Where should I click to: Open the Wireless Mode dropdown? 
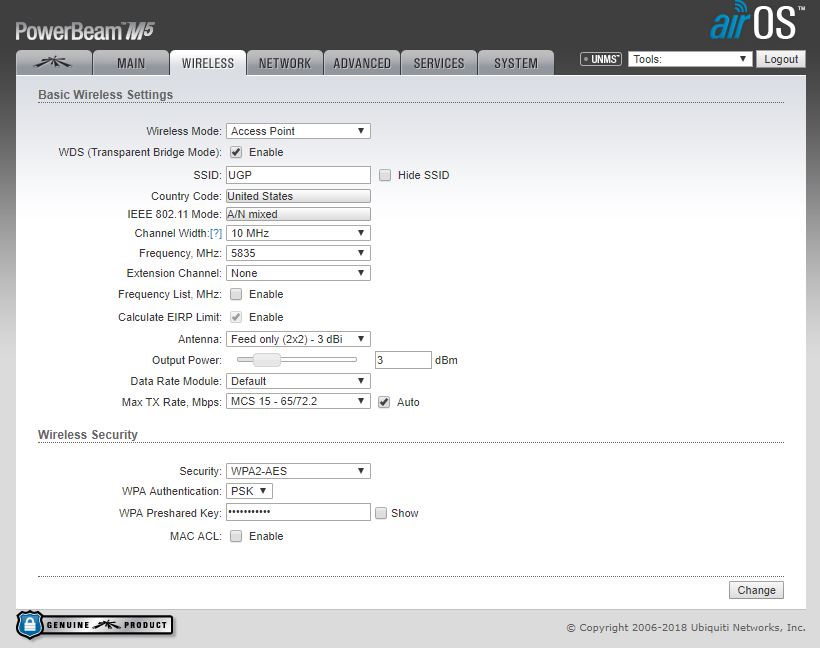coord(298,131)
